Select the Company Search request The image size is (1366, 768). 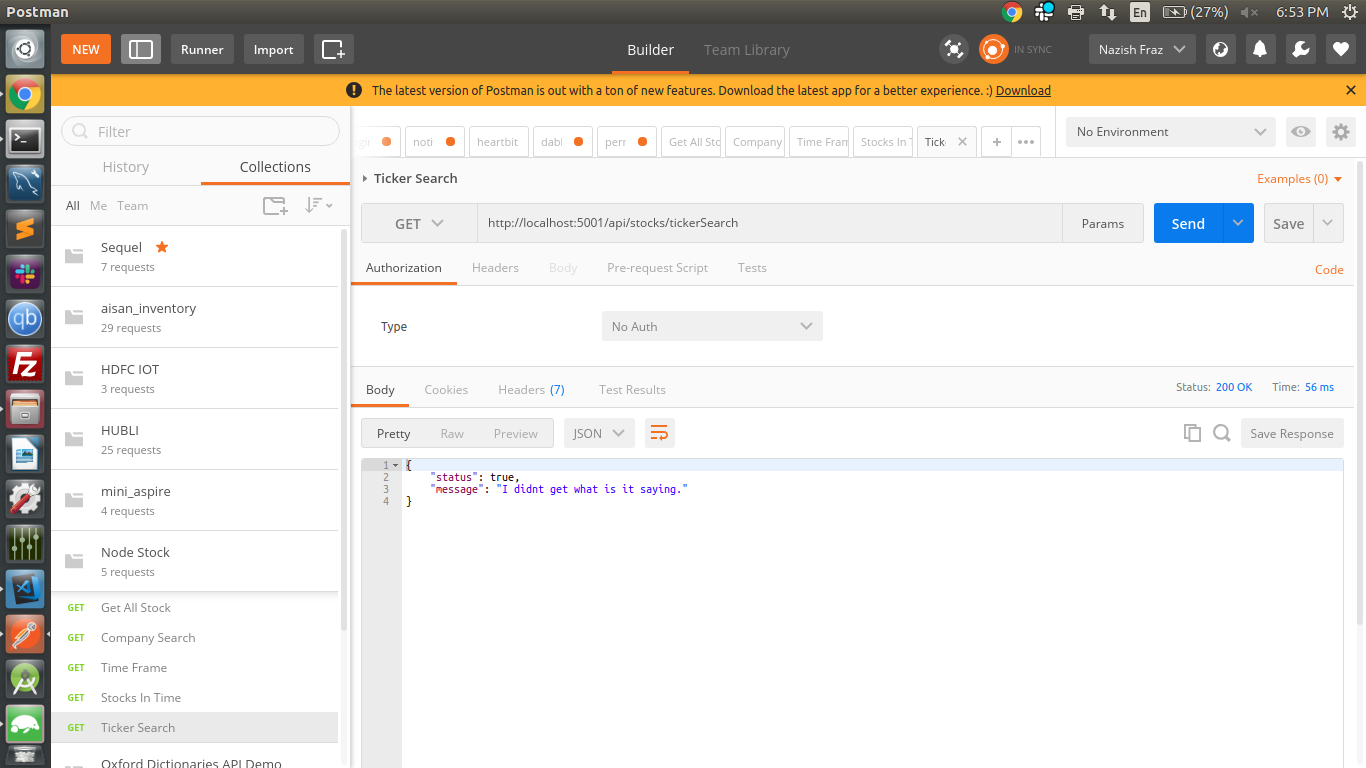coord(195,638)
